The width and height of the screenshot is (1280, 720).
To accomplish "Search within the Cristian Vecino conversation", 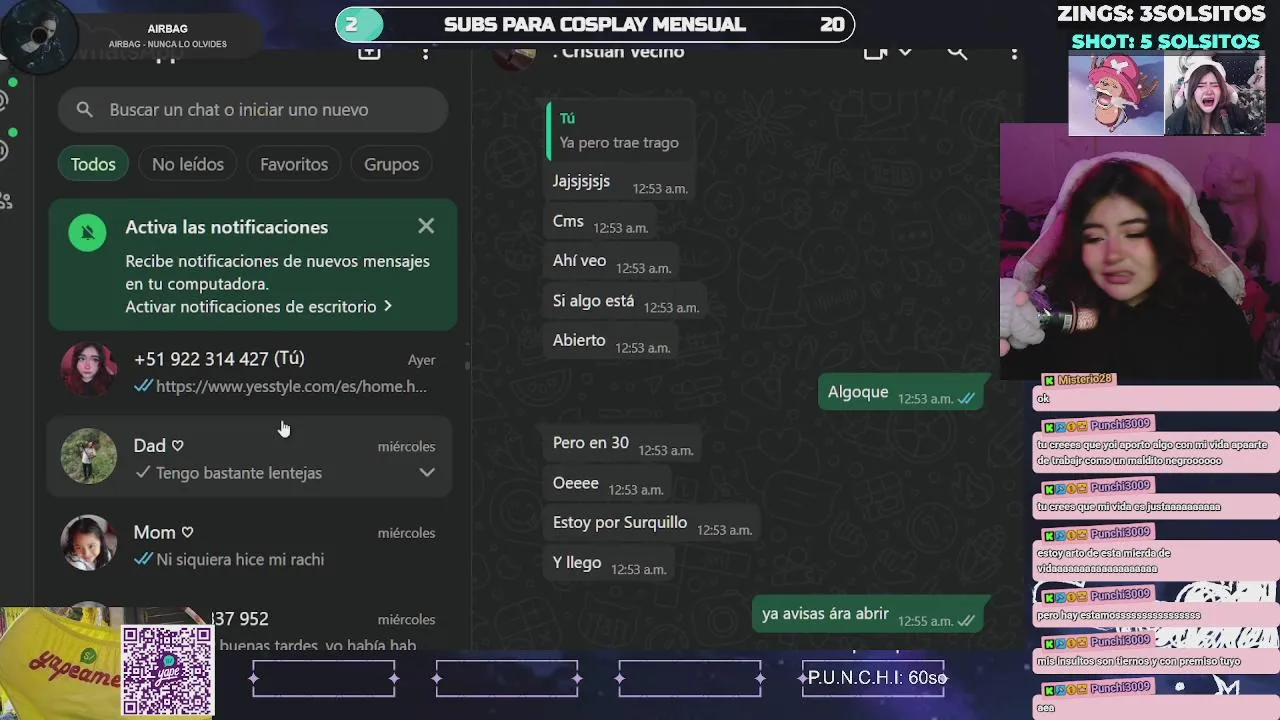I will (957, 53).
